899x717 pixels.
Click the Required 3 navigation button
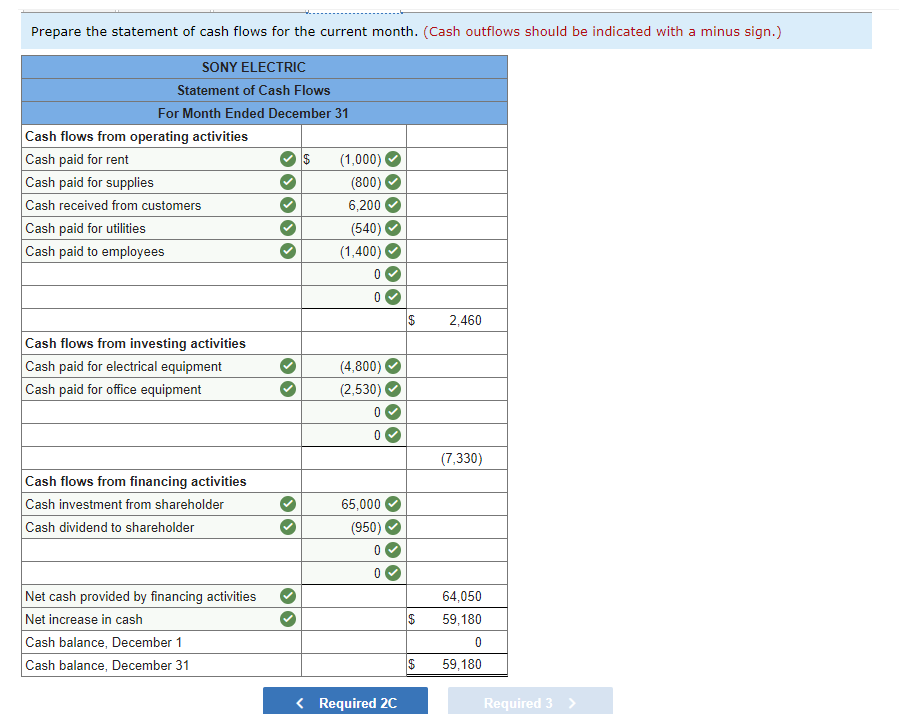[530, 701]
